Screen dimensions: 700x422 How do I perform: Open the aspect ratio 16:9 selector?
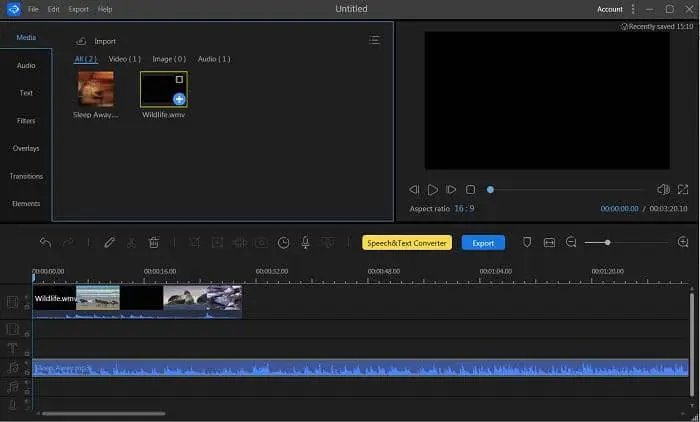[x=463, y=209]
